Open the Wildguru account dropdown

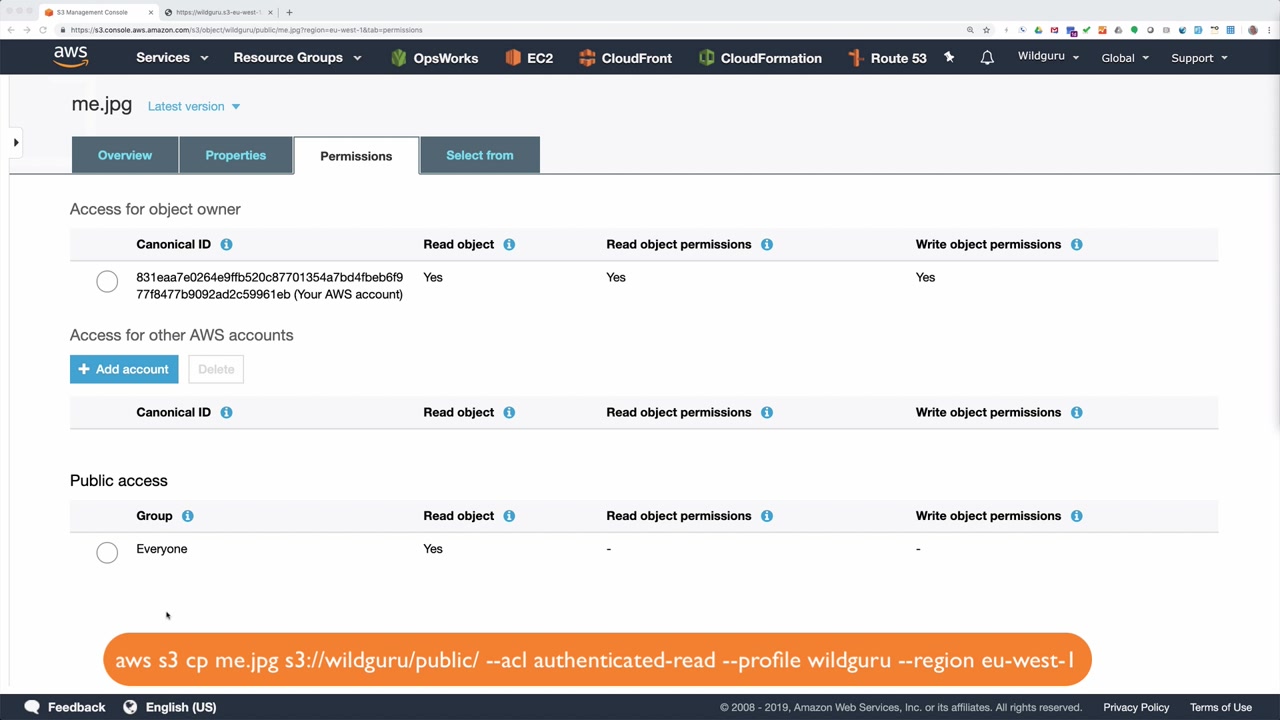[1049, 57]
